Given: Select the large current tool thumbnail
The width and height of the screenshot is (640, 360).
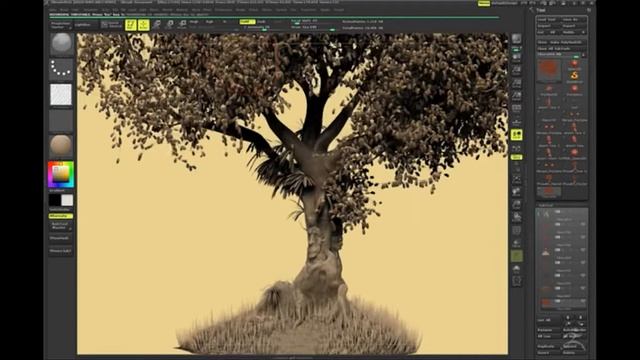Looking at the screenshot, I should (549, 70).
